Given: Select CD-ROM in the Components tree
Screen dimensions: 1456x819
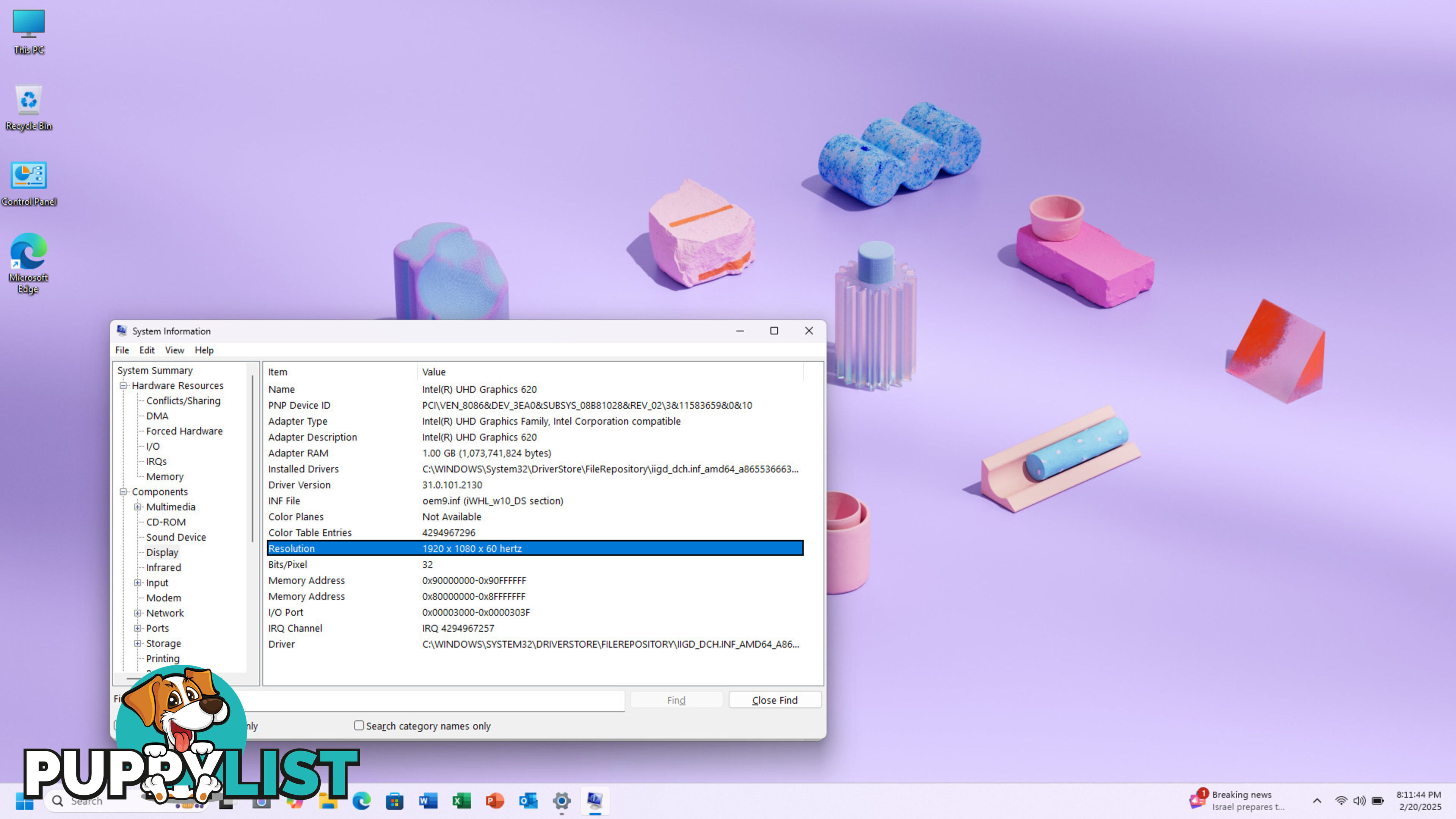Looking at the screenshot, I should (x=166, y=522).
